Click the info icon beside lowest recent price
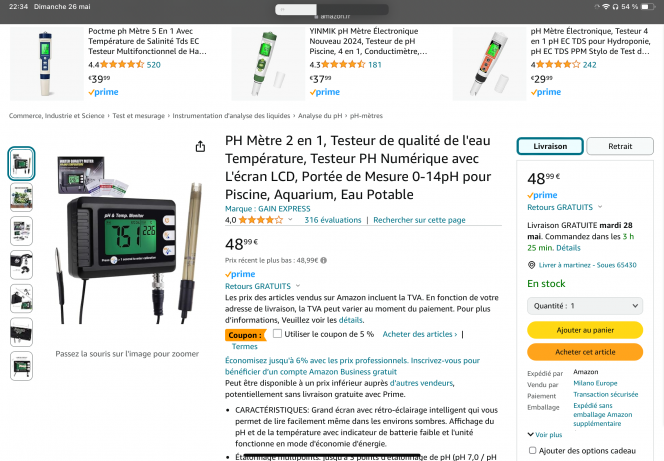 [x=324, y=260]
